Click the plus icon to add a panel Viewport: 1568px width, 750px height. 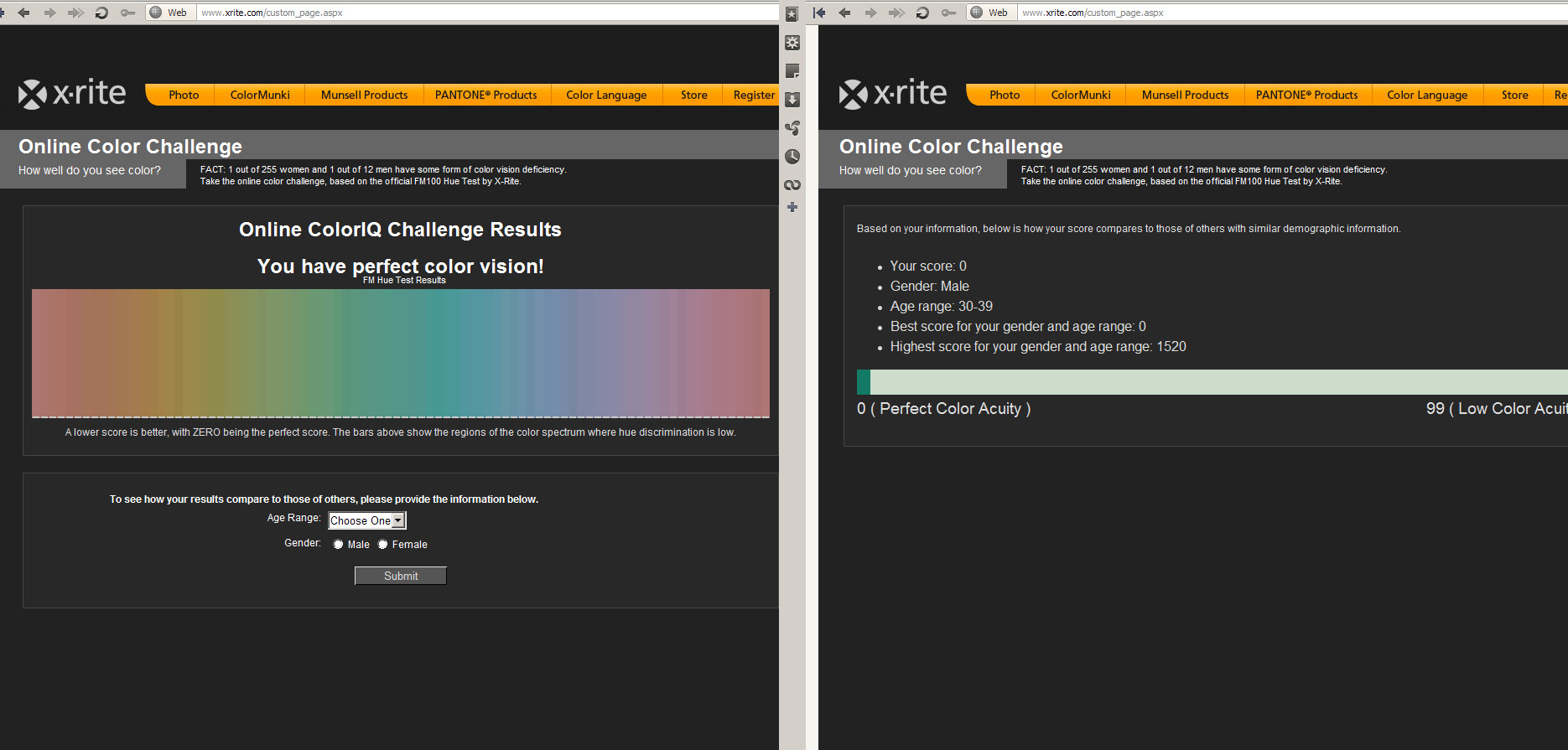point(792,207)
